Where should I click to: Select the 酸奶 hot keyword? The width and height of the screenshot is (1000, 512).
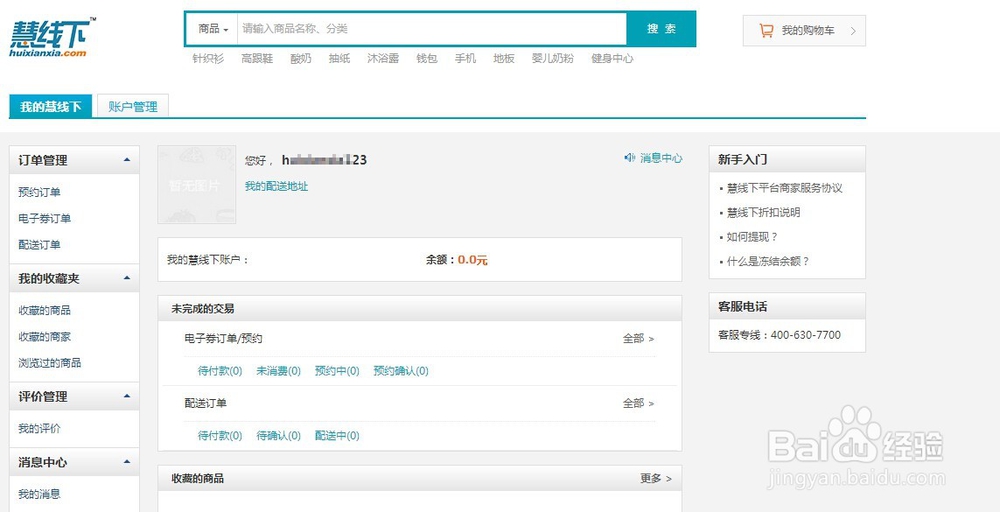[301, 58]
